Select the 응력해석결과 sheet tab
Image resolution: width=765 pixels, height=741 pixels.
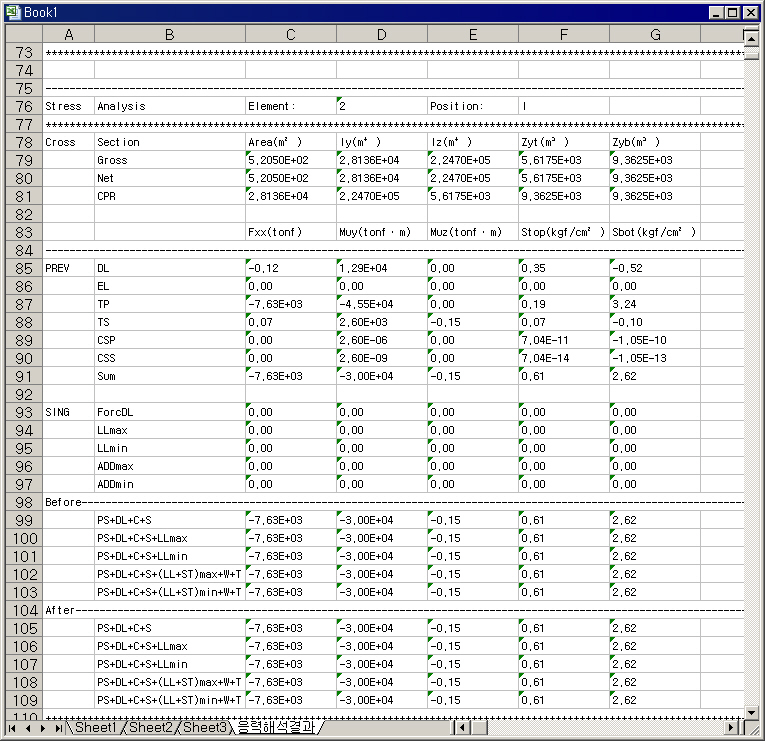pos(277,728)
